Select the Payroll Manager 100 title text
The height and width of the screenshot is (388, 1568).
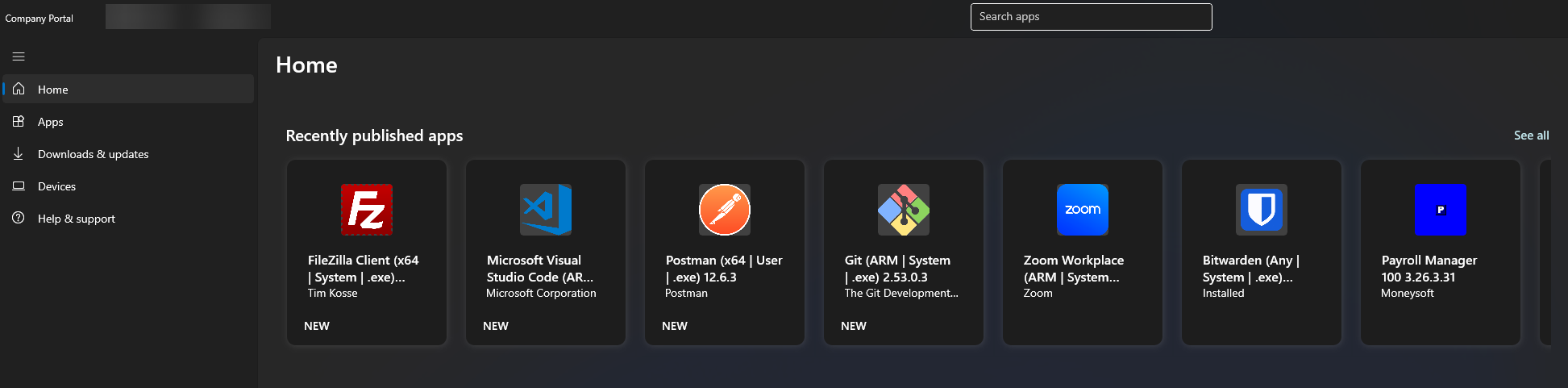pyautogui.click(x=1429, y=269)
